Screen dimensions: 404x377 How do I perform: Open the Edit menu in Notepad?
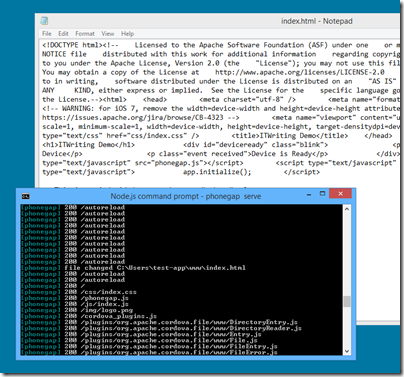63,34
